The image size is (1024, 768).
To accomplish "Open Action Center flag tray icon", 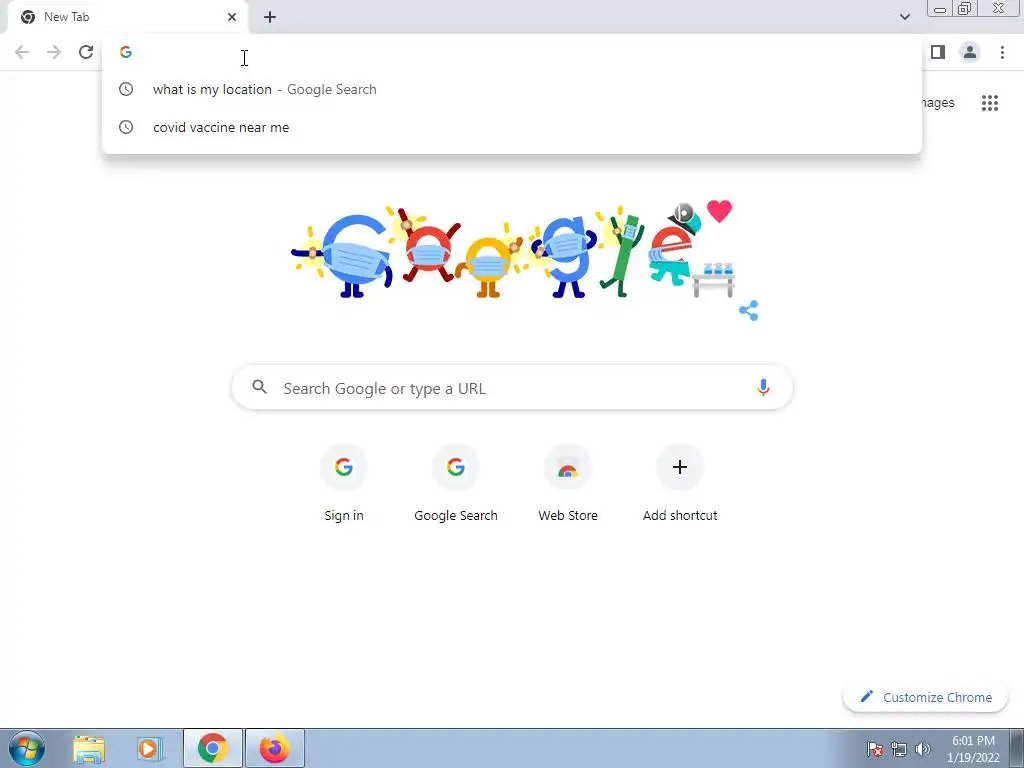I will [x=875, y=749].
